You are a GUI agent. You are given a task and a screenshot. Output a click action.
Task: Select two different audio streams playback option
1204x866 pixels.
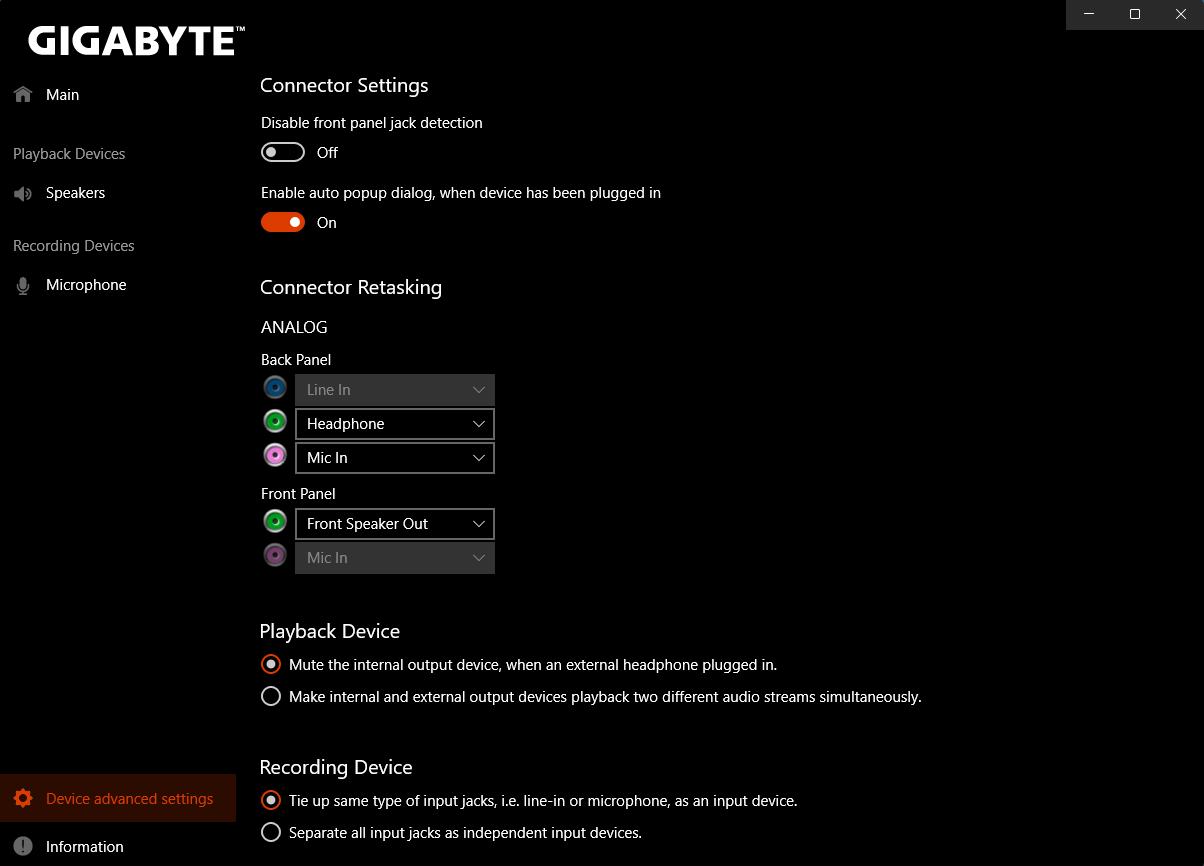(270, 696)
